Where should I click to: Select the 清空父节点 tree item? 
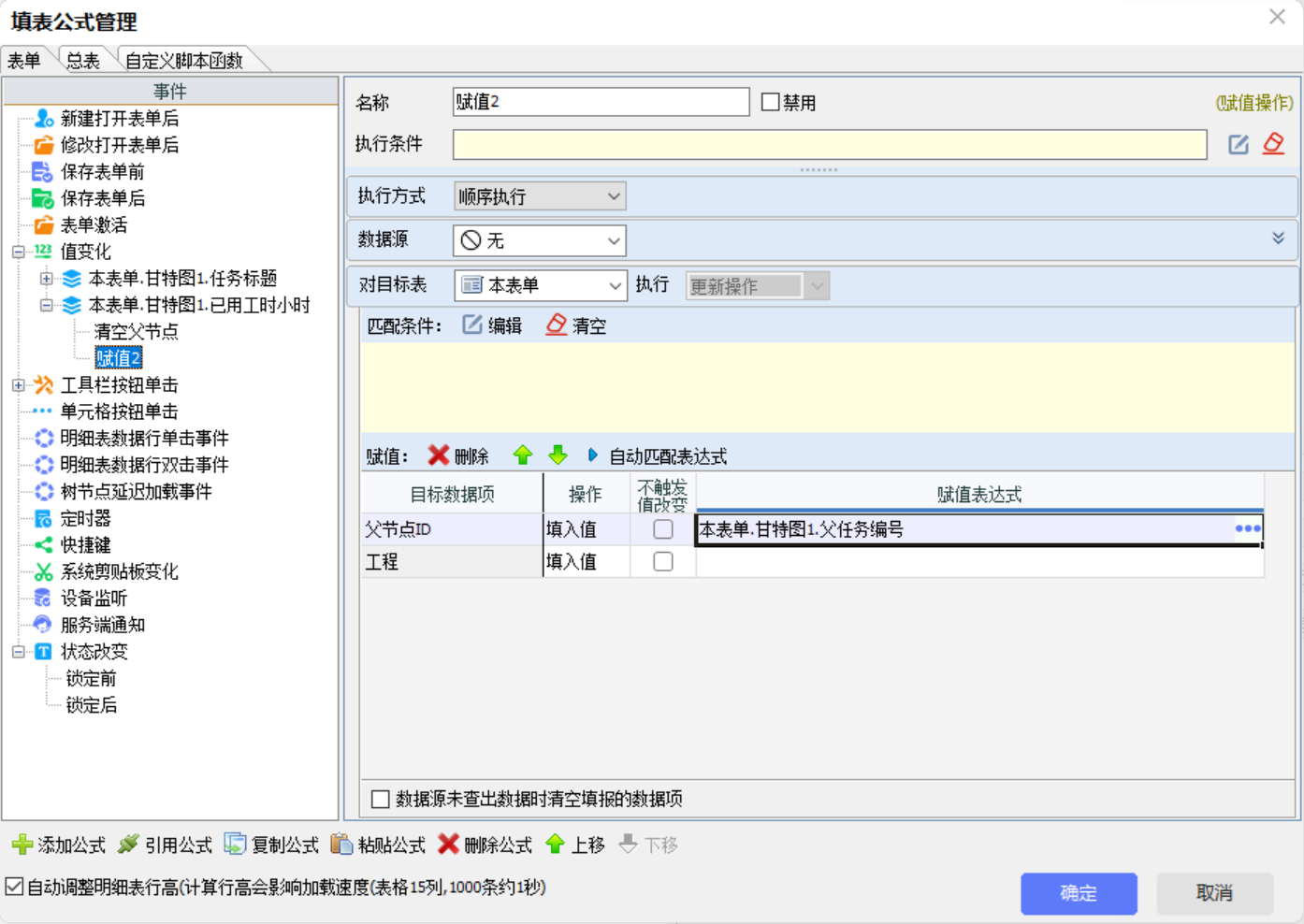[137, 332]
